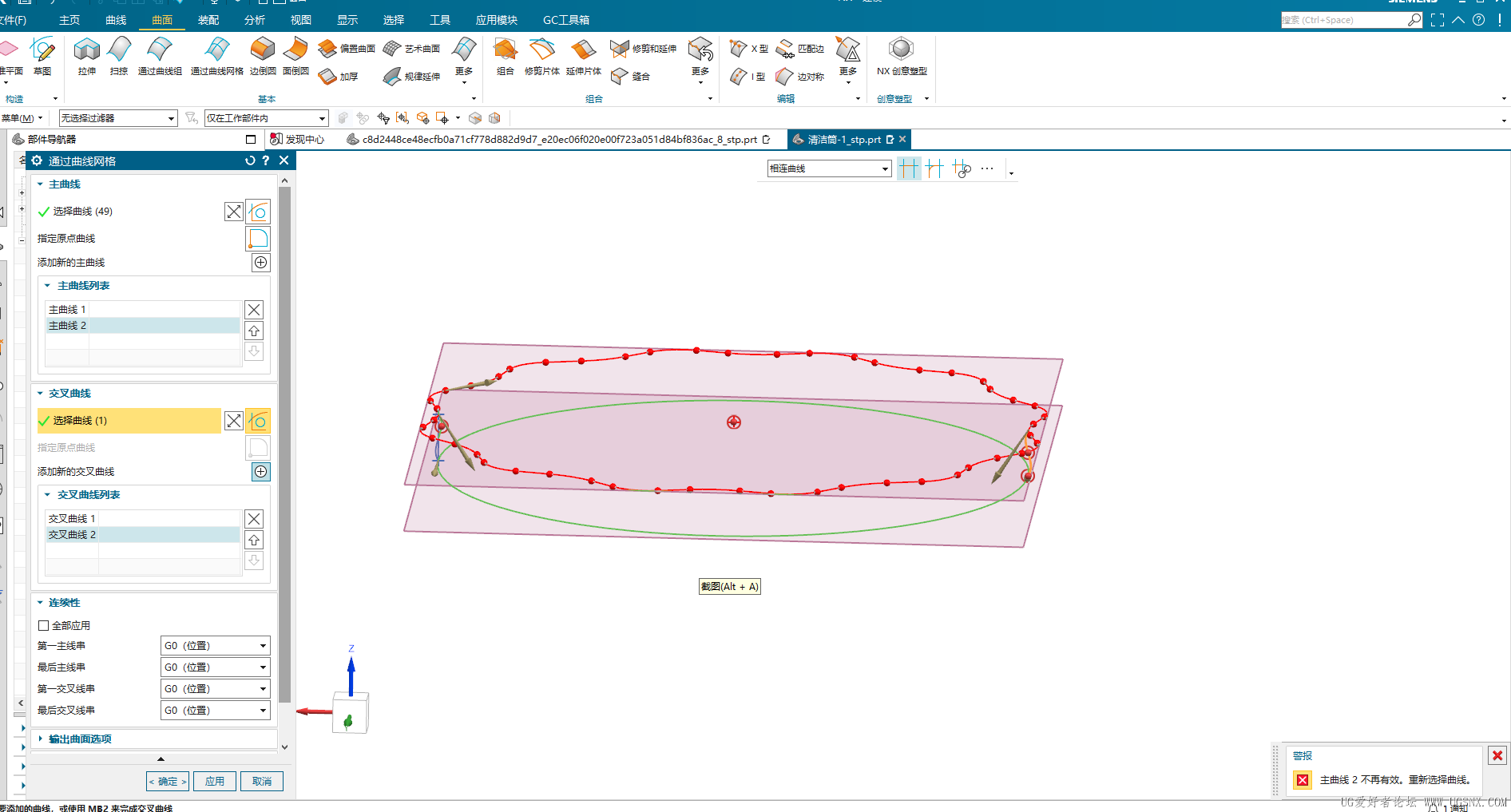This screenshot has width=1511, height=812.
Task: Move 主曲线 2 up in list
Action: click(254, 331)
